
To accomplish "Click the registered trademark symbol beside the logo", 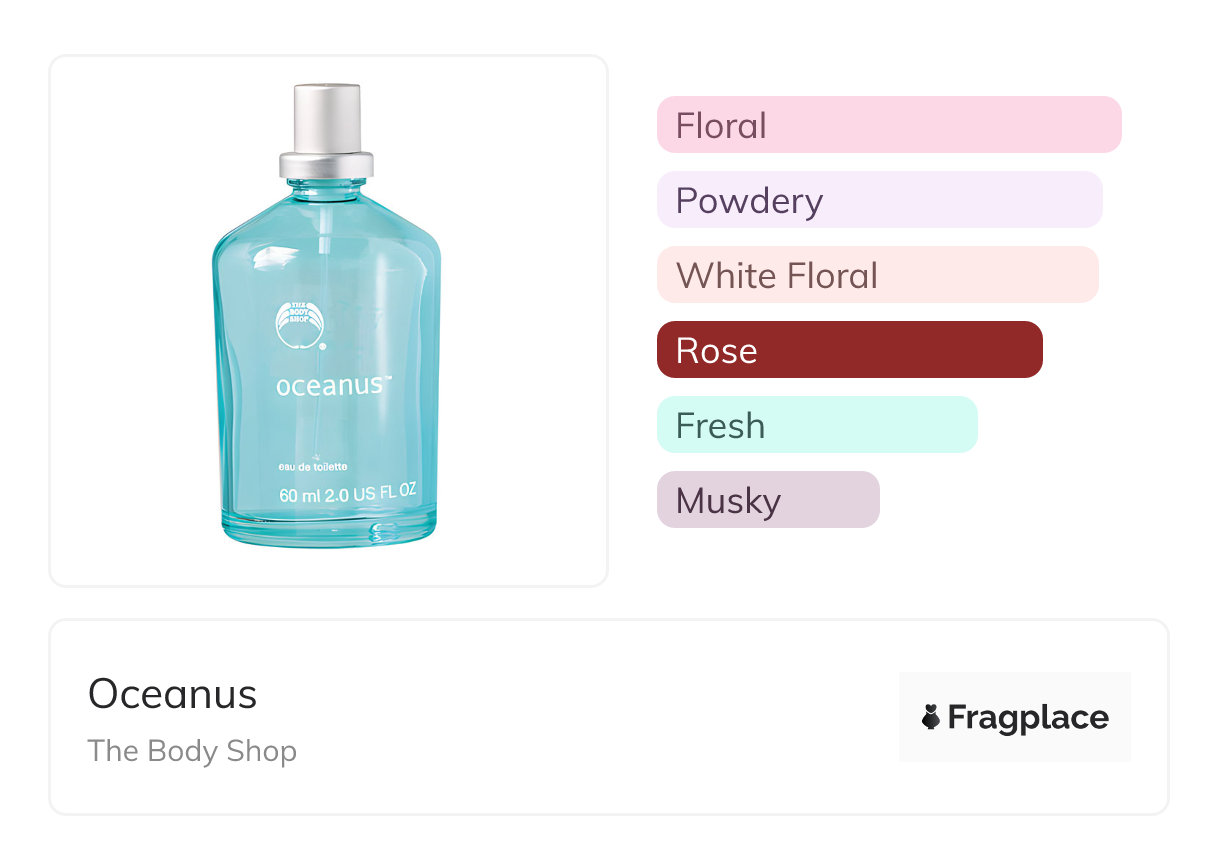I will tap(323, 347).
